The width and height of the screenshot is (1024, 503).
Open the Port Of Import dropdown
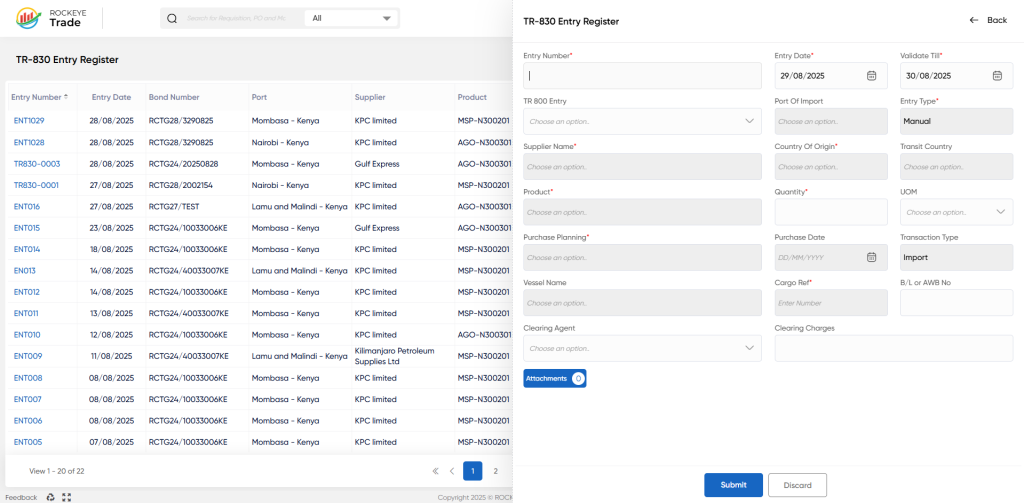click(x=831, y=122)
